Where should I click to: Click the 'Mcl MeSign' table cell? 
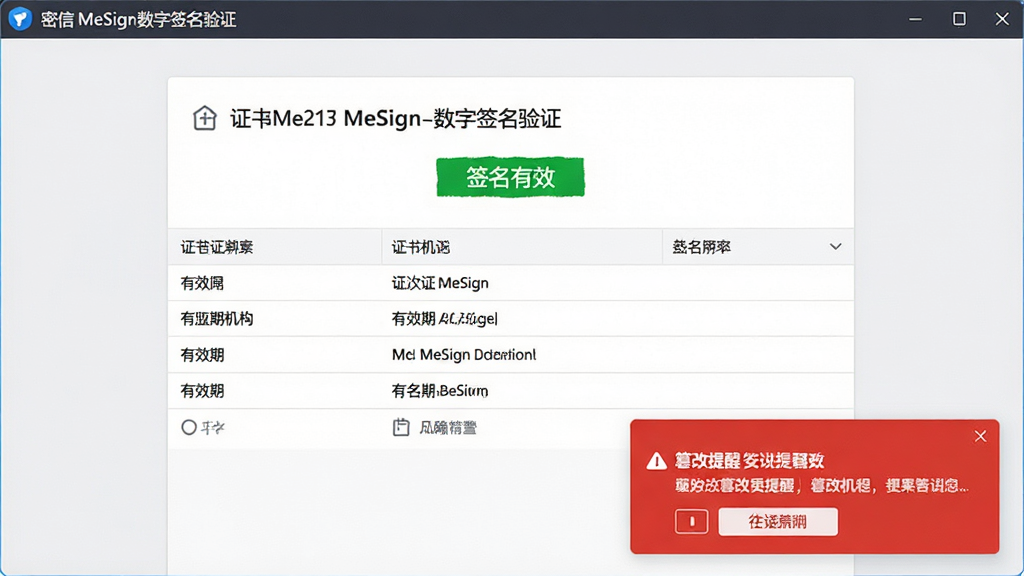click(464, 355)
